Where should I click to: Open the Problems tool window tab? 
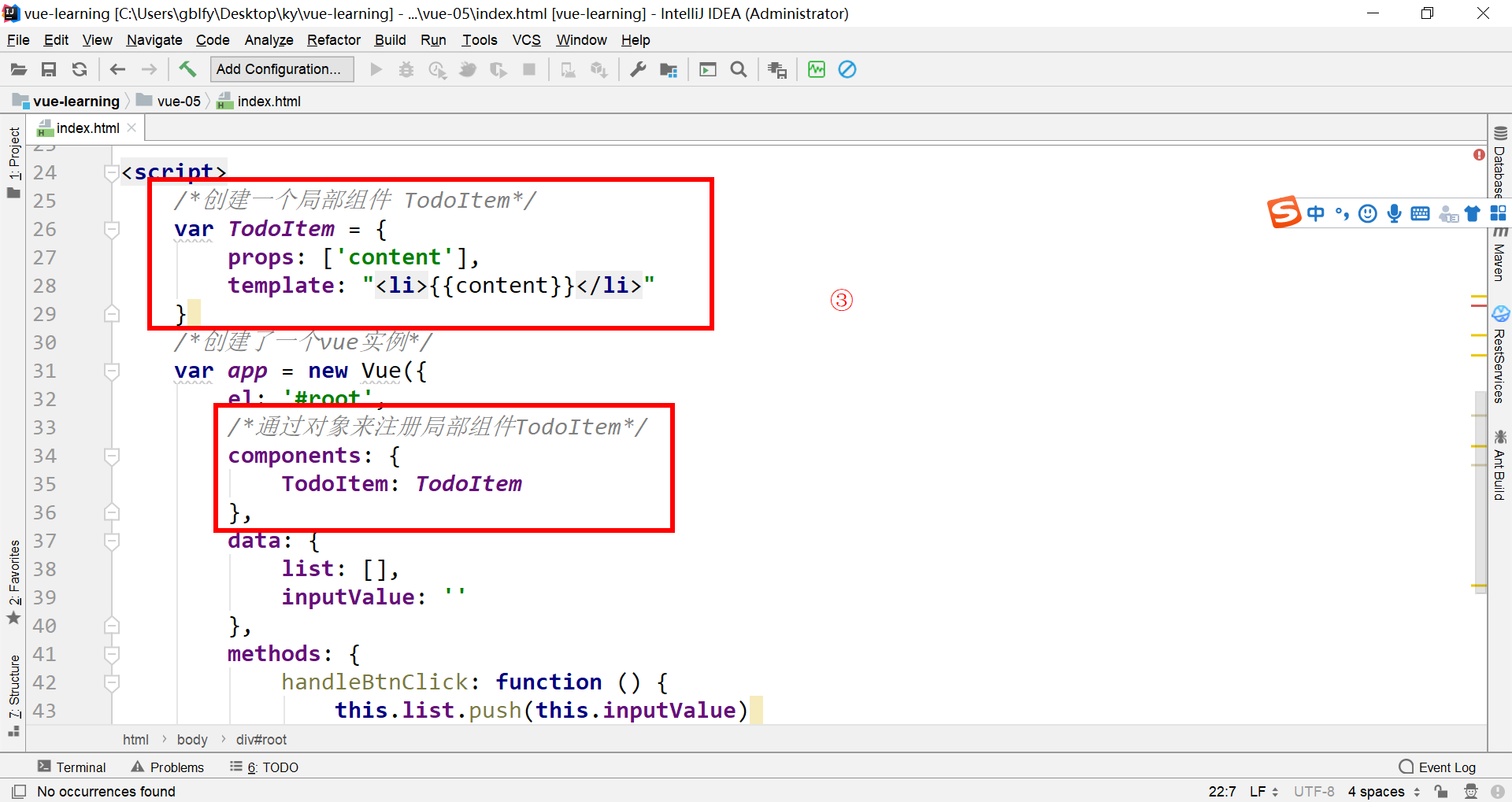pos(168,767)
